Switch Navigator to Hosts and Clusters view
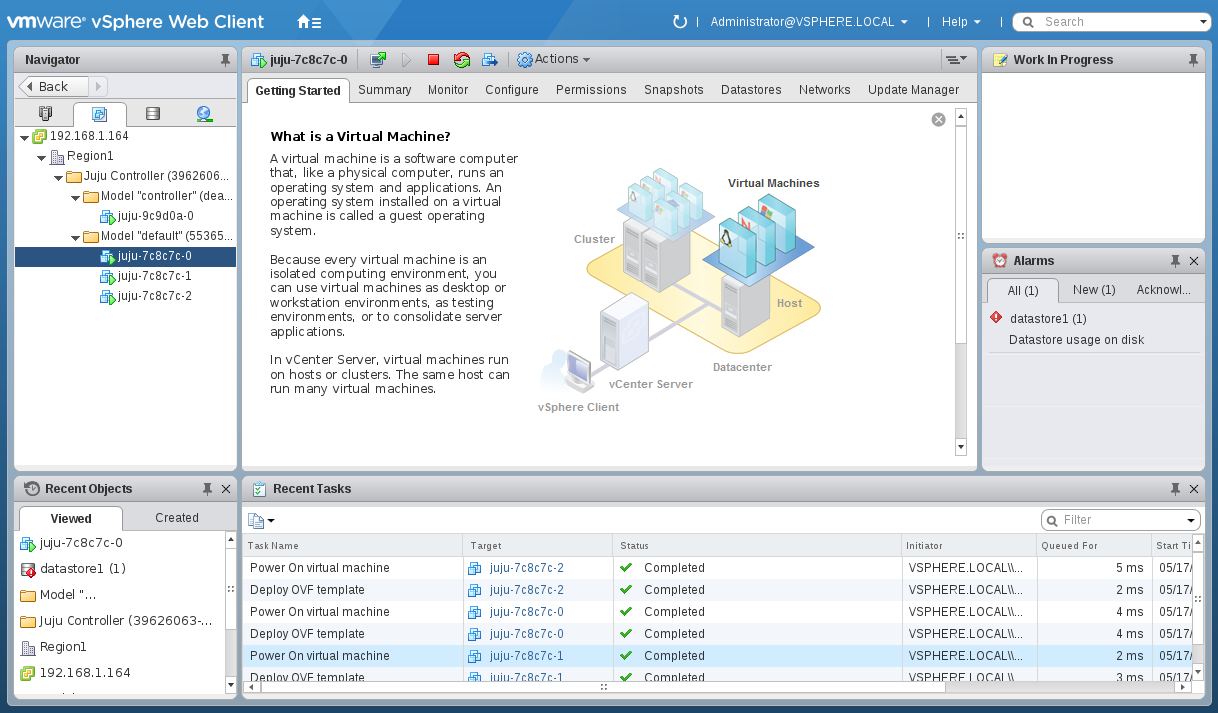1218x713 pixels. (45, 114)
